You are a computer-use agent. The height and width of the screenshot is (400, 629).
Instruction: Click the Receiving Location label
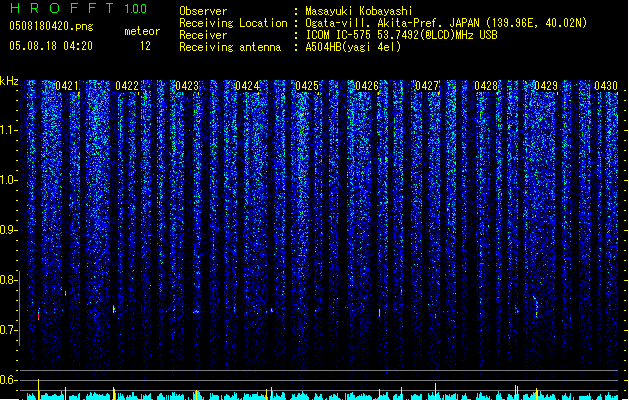233,23
